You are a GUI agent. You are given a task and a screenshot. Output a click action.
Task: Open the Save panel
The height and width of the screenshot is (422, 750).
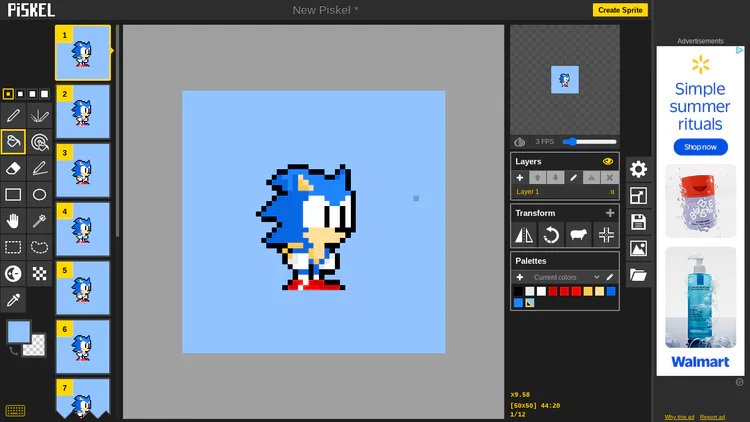coord(638,222)
